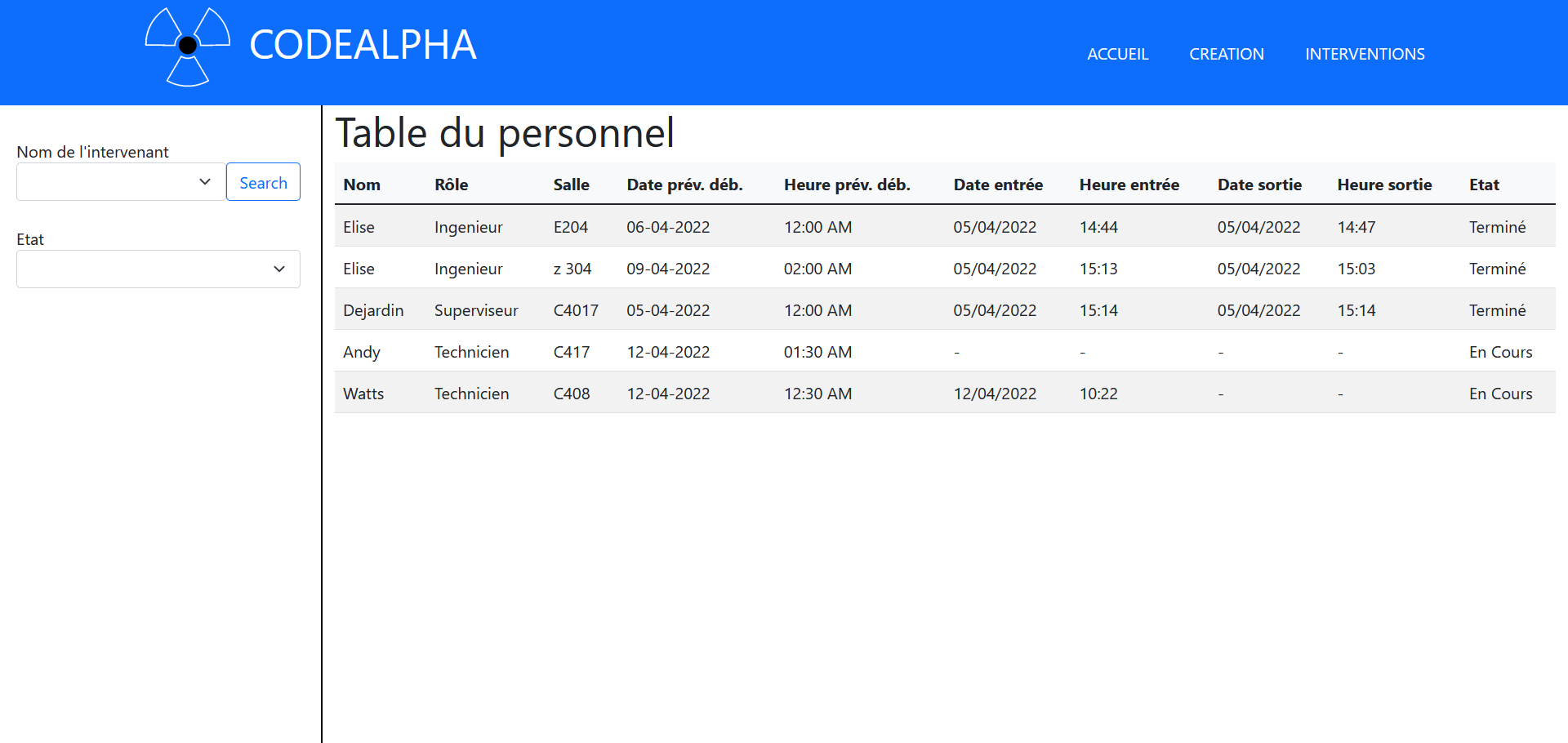Screen dimensions: 1568x743
Task: Click the Heure sortie column header
Action: (x=1384, y=185)
